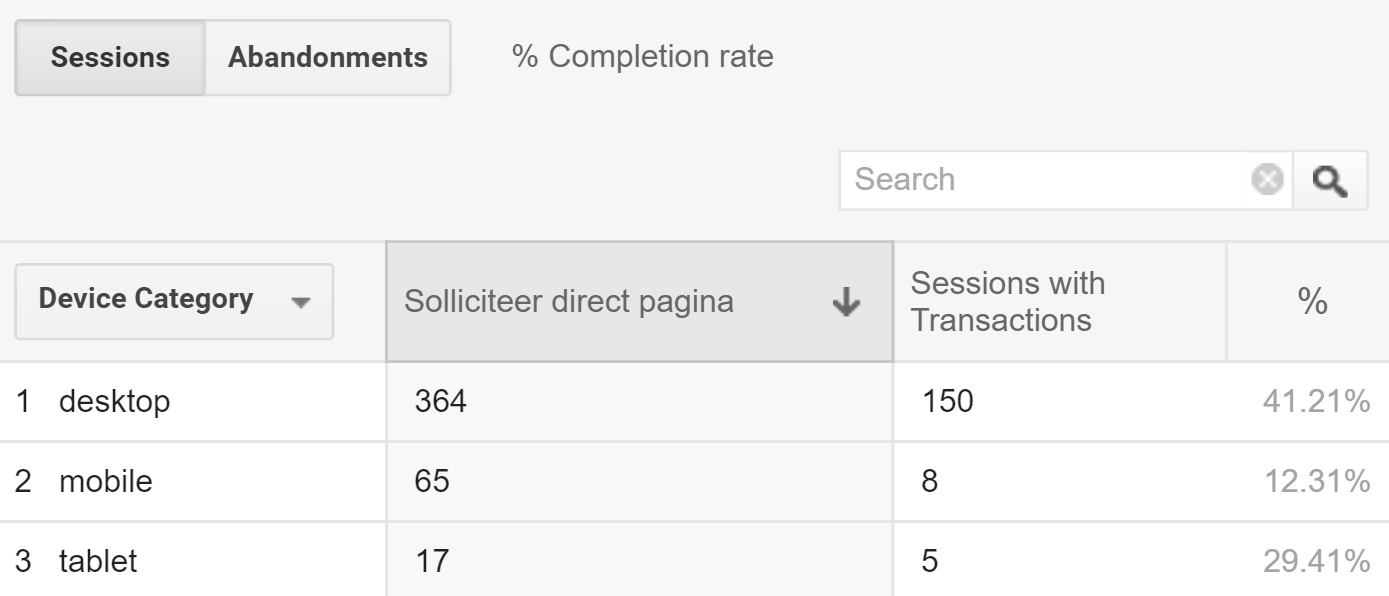Screen dimensions: 1389x596
Task: Click desktop transactions value 150
Action: pyautogui.click(x=945, y=402)
